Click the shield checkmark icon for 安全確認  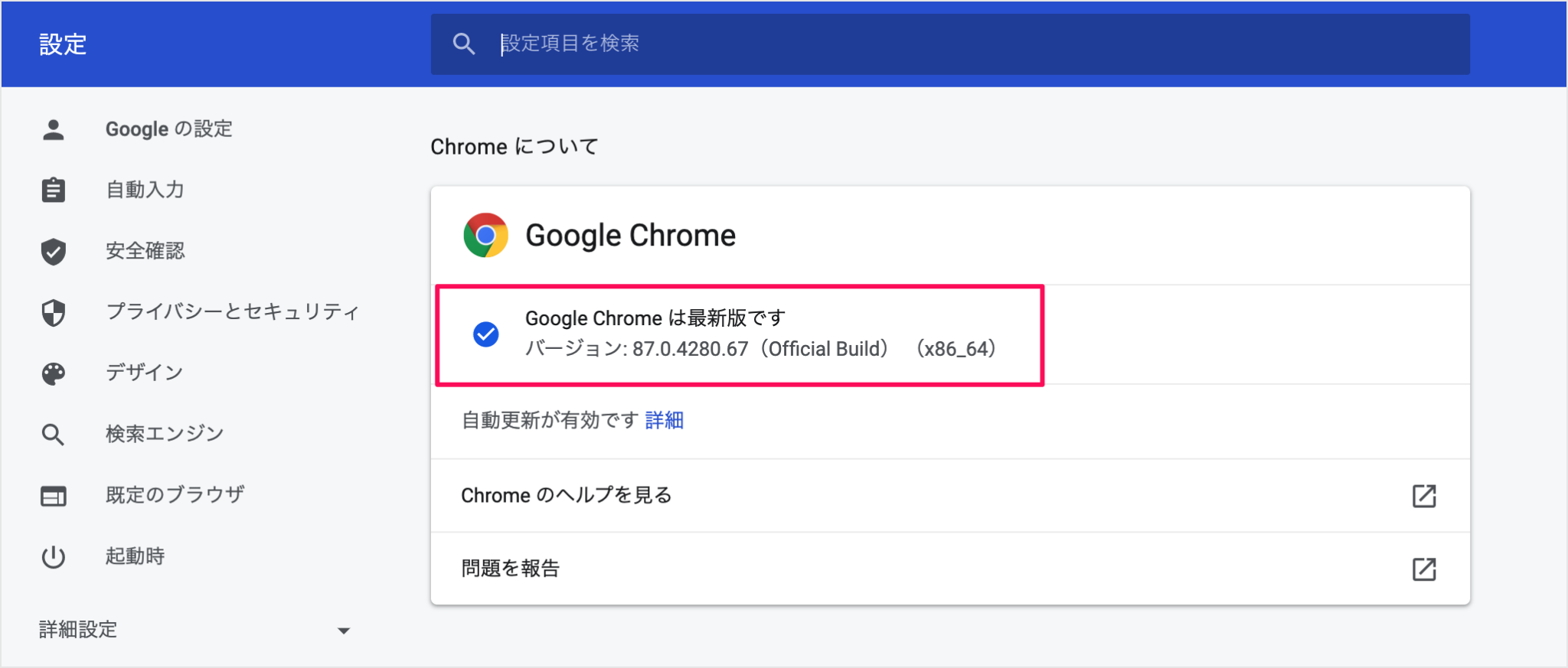pyautogui.click(x=54, y=251)
